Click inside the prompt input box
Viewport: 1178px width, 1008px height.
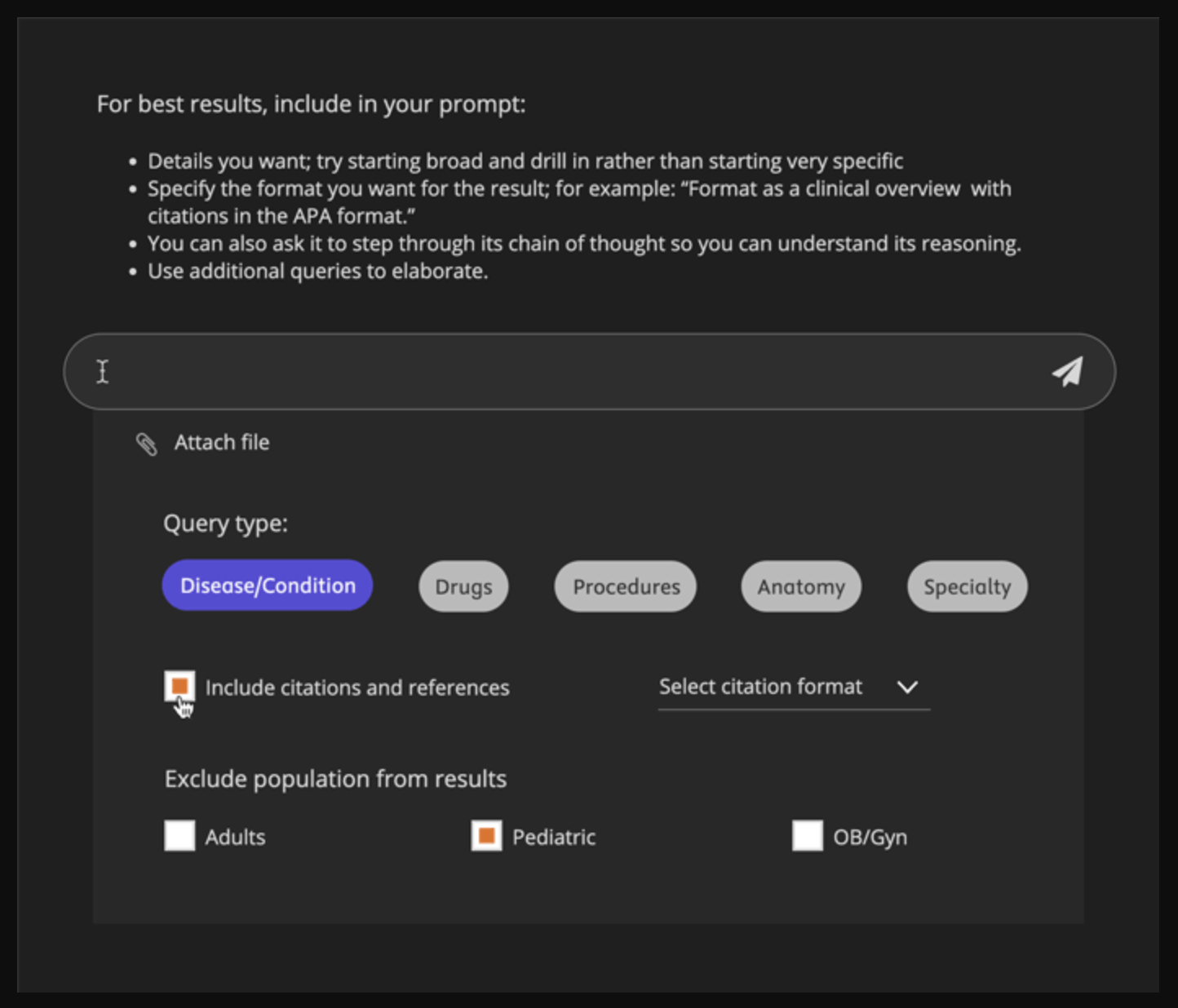pyautogui.click(x=571, y=371)
